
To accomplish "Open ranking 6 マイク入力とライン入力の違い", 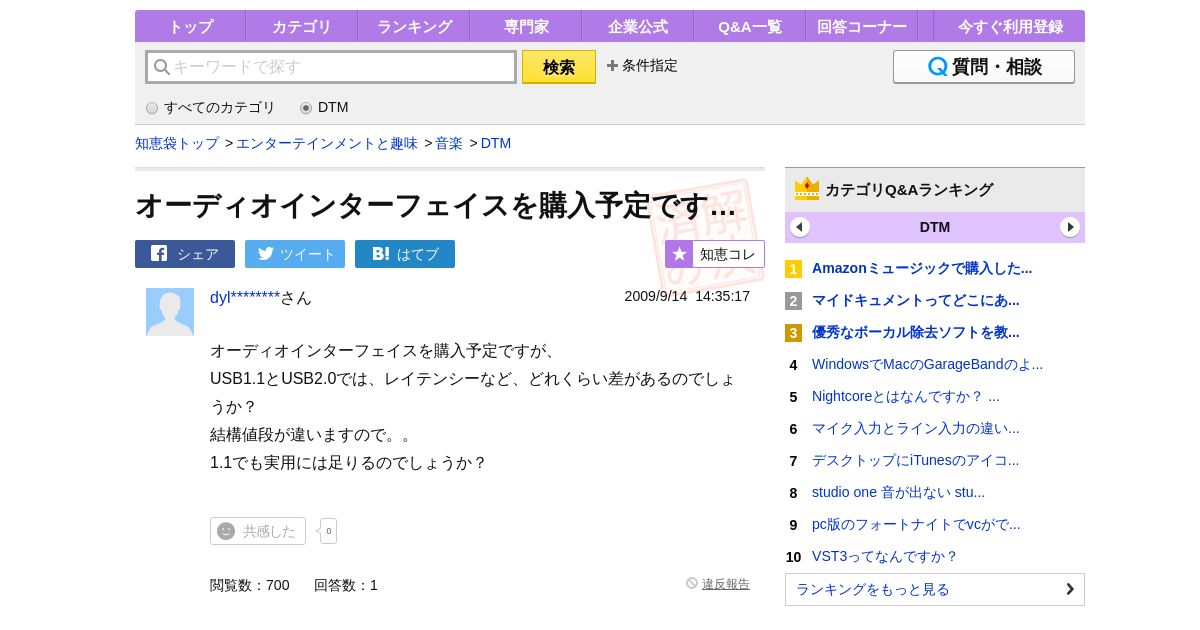I will click(916, 428).
